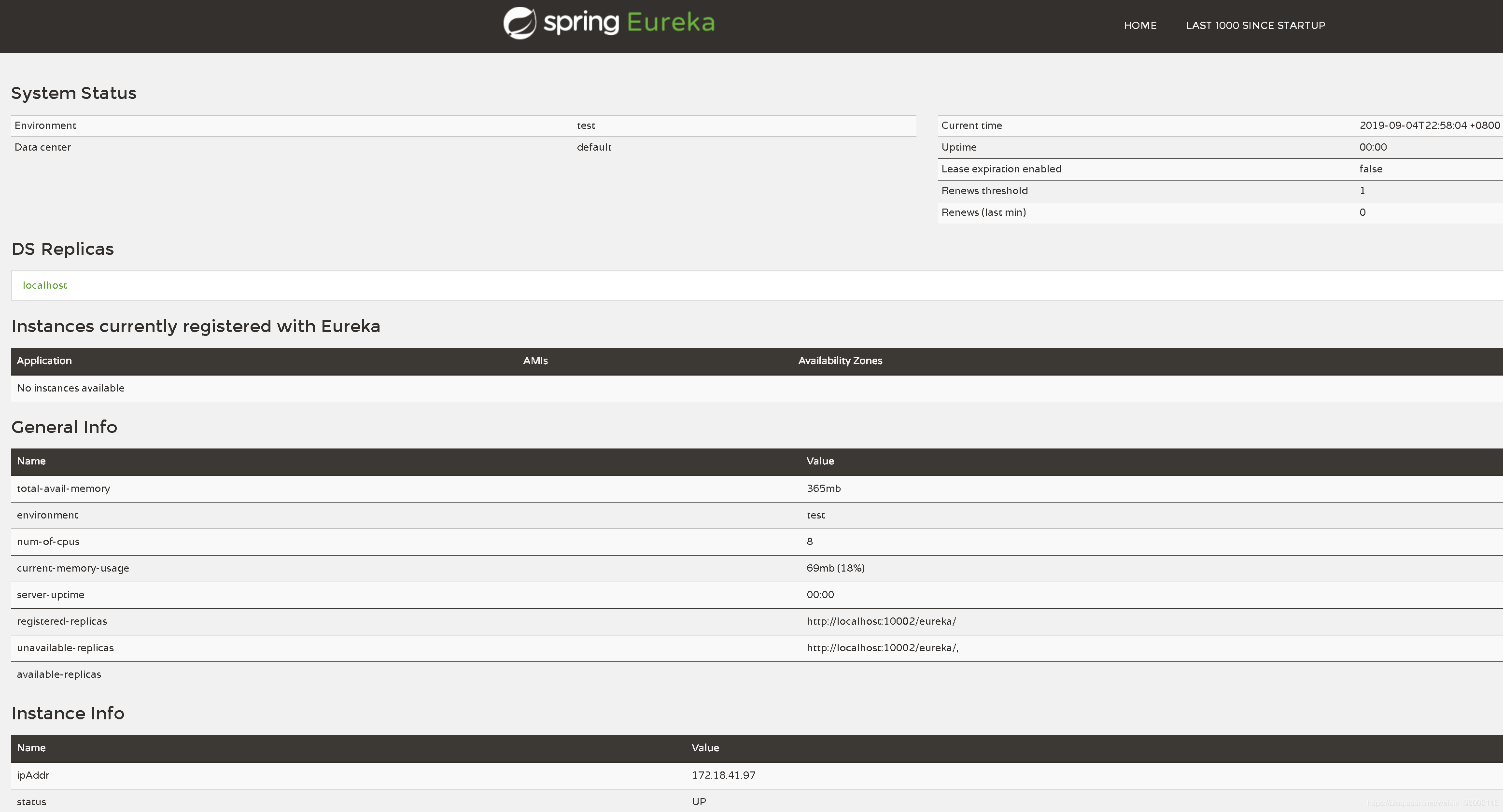Image resolution: width=1503 pixels, height=812 pixels.
Task: Click the server-uptime row name
Action: [x=50, y=595]
